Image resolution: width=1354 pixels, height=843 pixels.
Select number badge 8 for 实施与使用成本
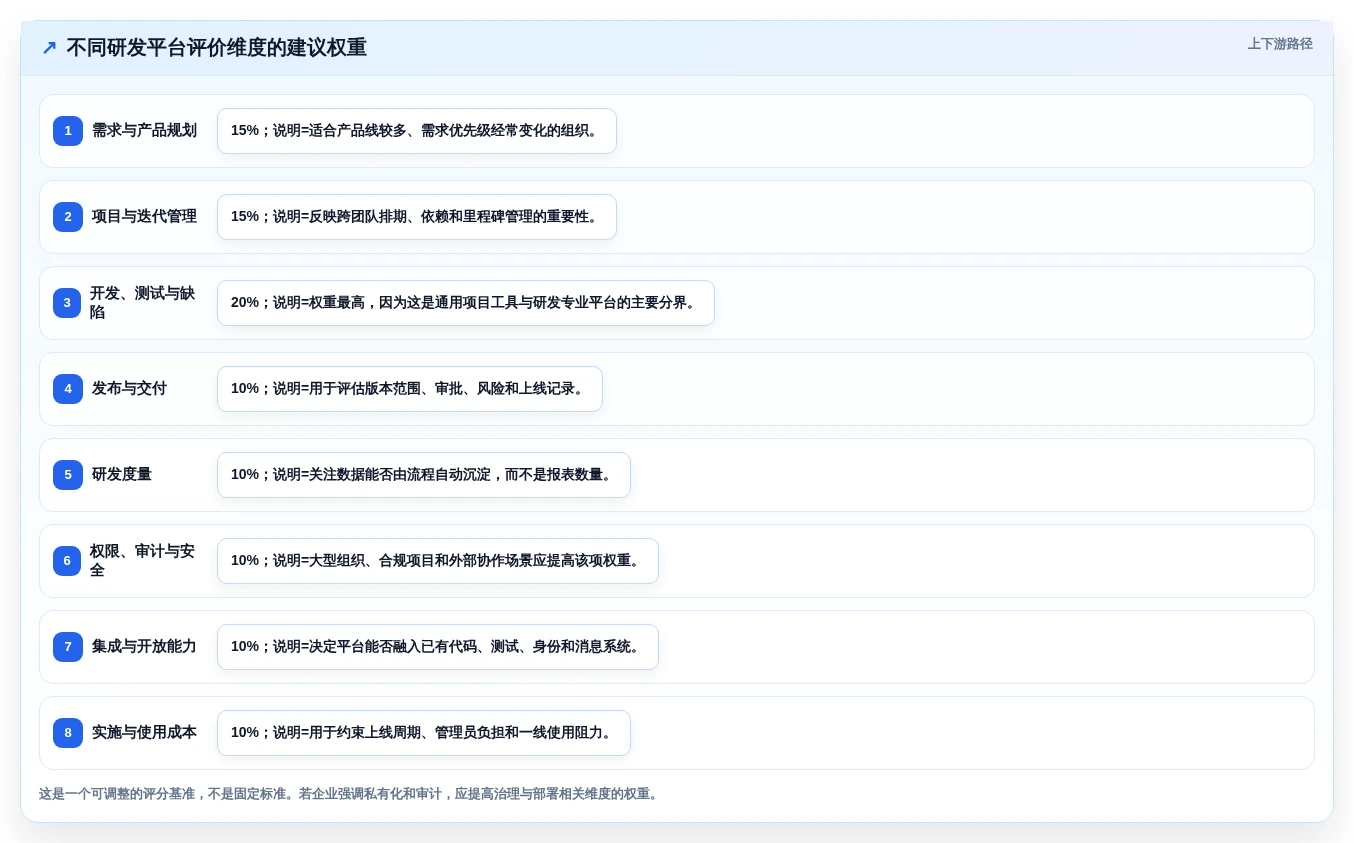click(68, 733)
